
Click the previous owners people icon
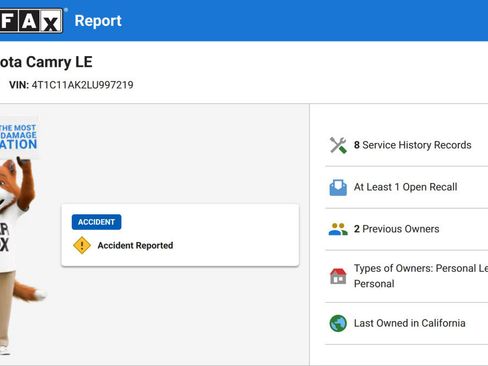[x=338, y=229]
